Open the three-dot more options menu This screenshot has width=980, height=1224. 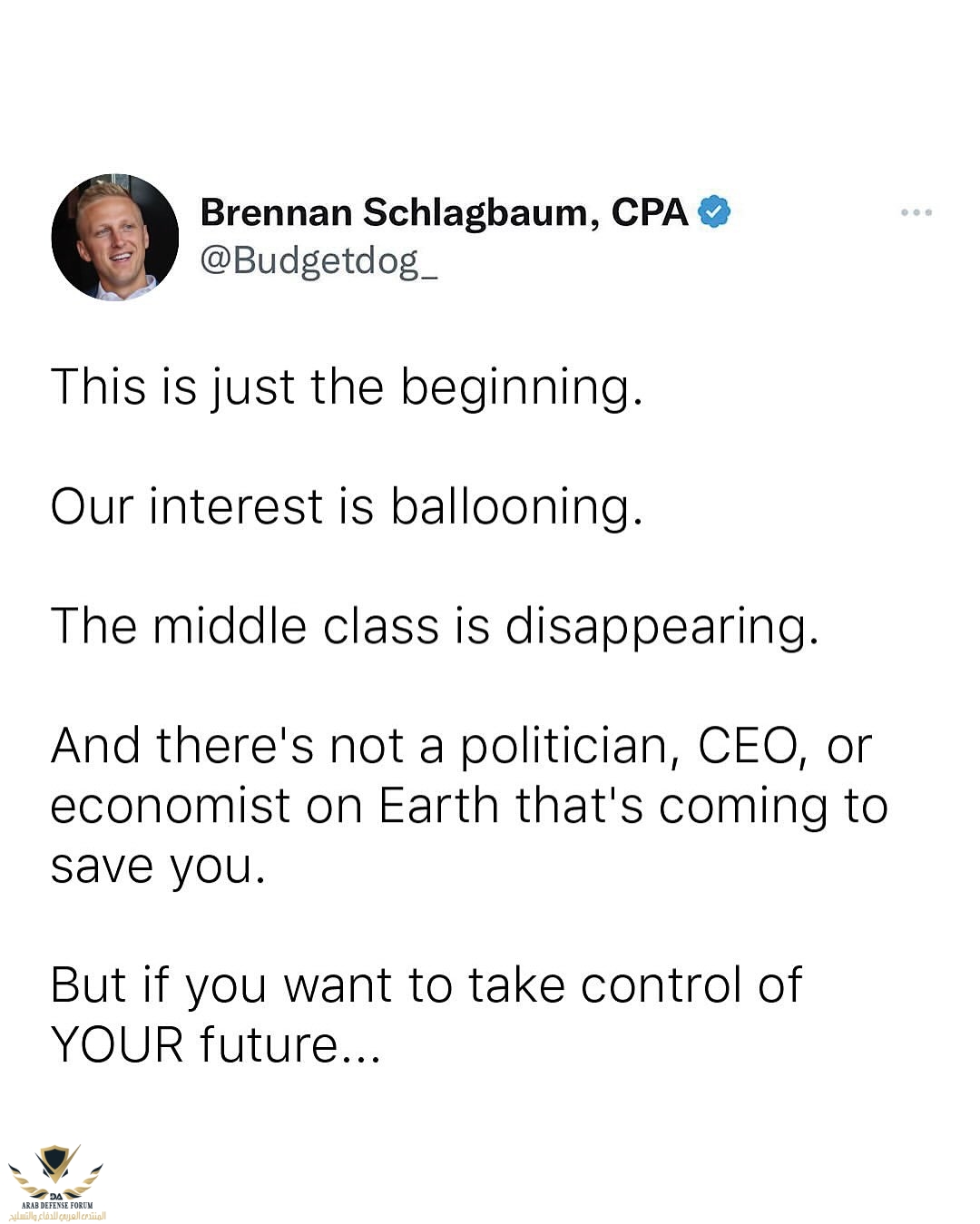click(916, 212)
